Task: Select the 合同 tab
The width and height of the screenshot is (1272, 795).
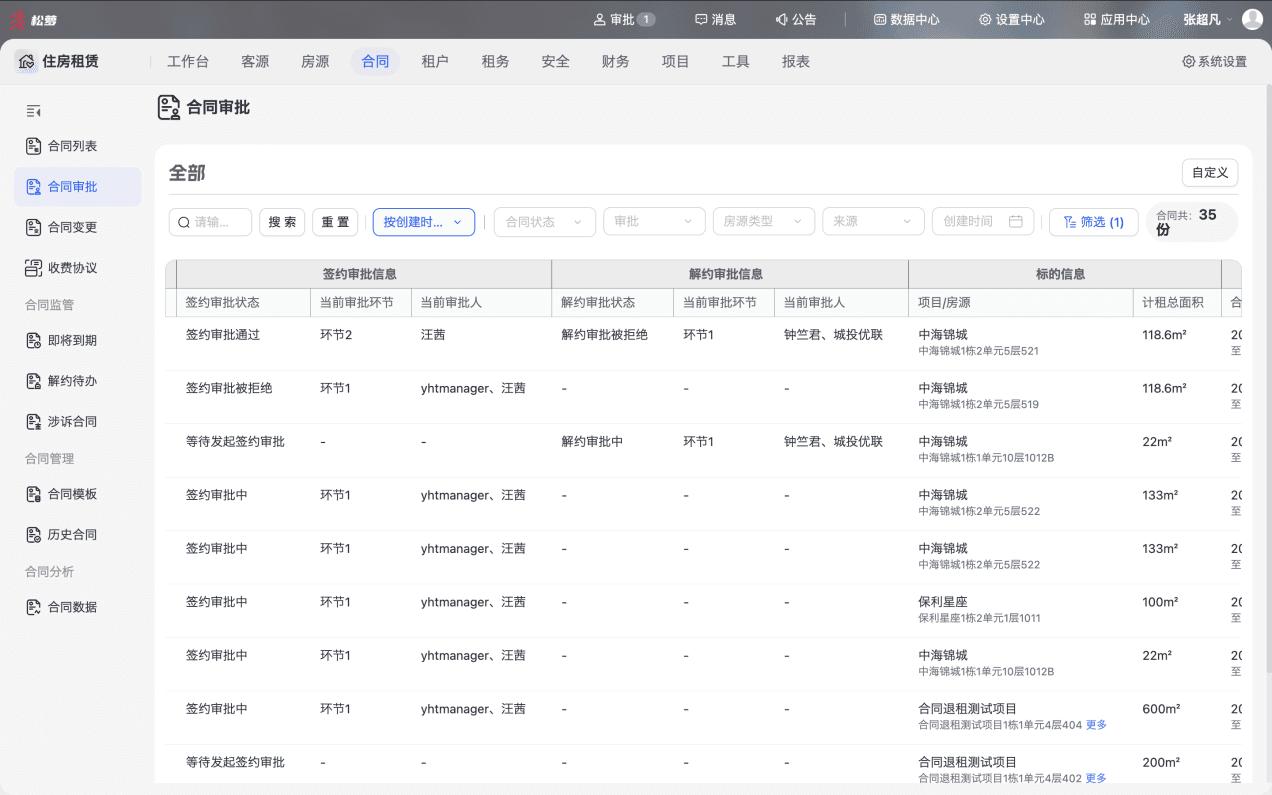Action: tap(375, 62)
